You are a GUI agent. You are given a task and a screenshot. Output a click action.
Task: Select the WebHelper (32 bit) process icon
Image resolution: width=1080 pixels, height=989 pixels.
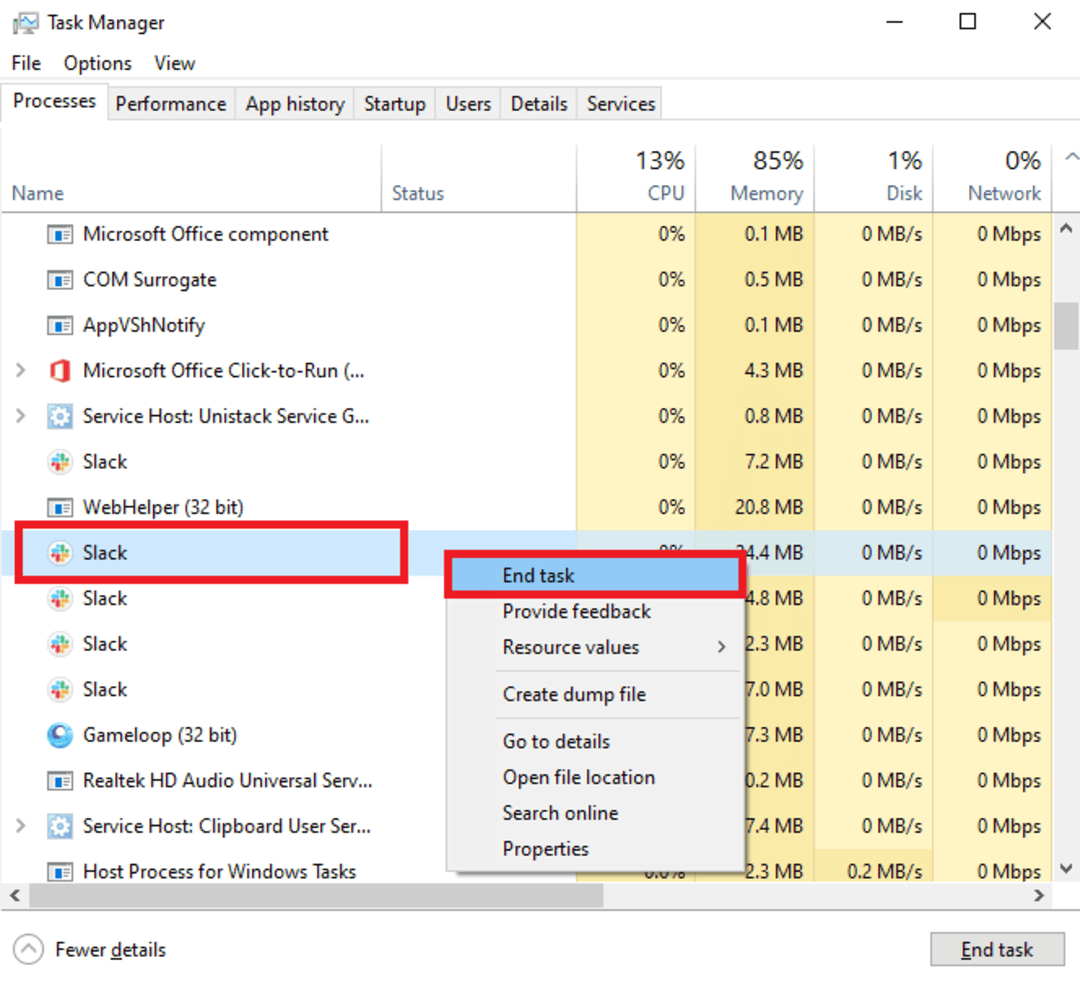coord(60,508)
